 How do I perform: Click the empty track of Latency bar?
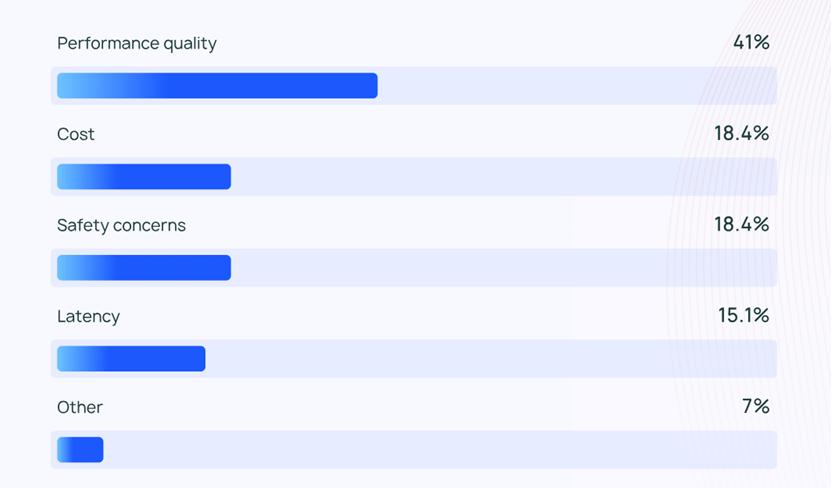[490, 359]
